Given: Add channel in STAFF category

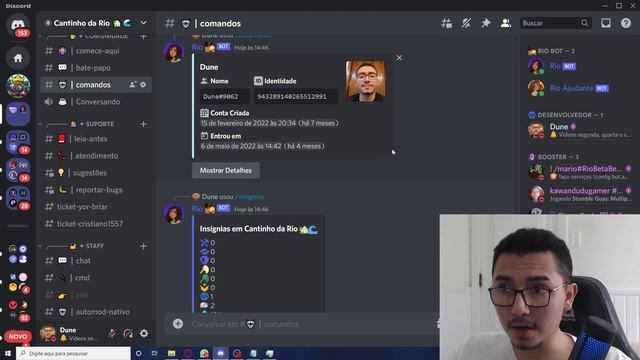Looking at the screenshot, I should (143, 246).
